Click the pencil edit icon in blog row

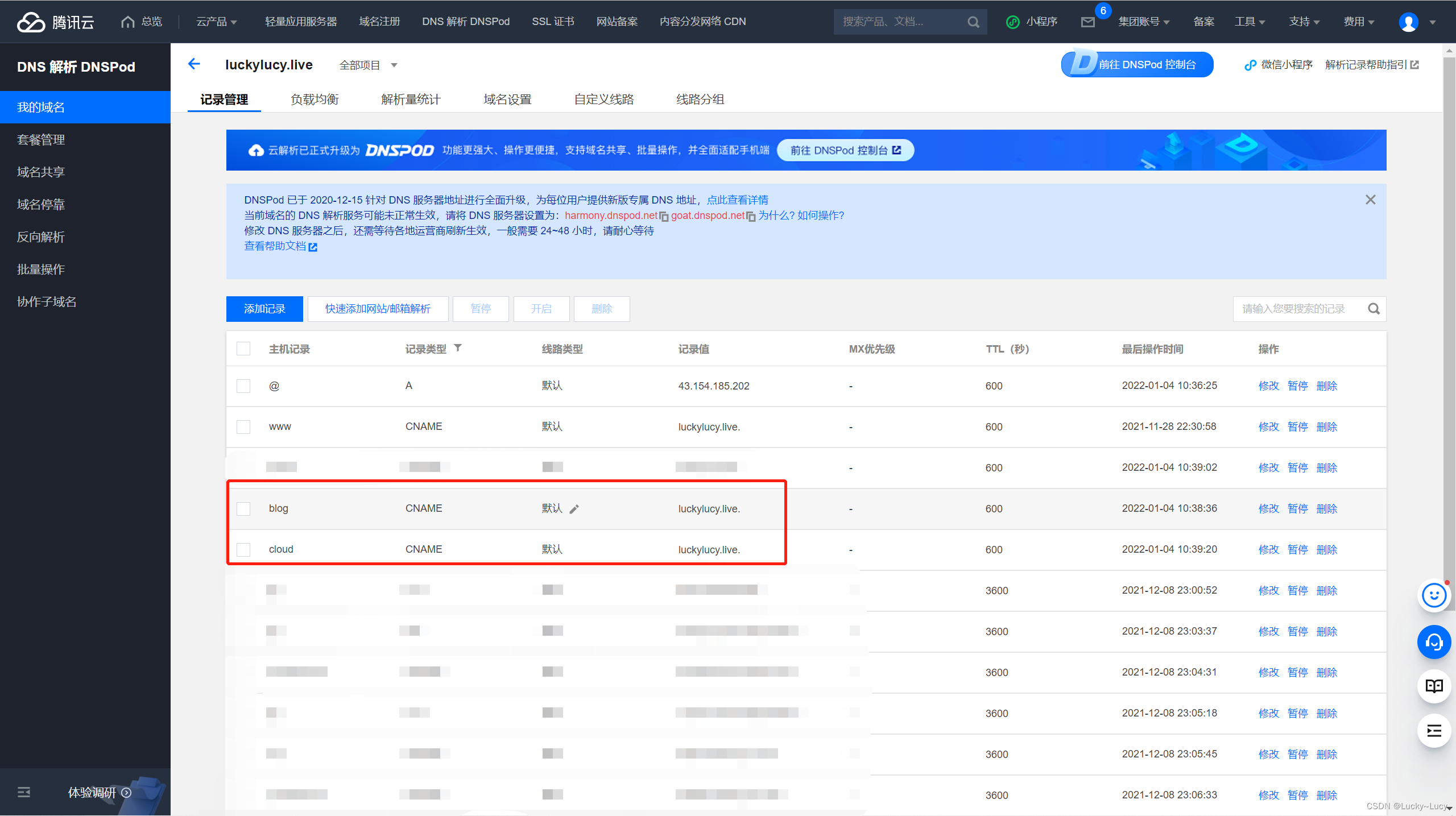click(574, 509)
